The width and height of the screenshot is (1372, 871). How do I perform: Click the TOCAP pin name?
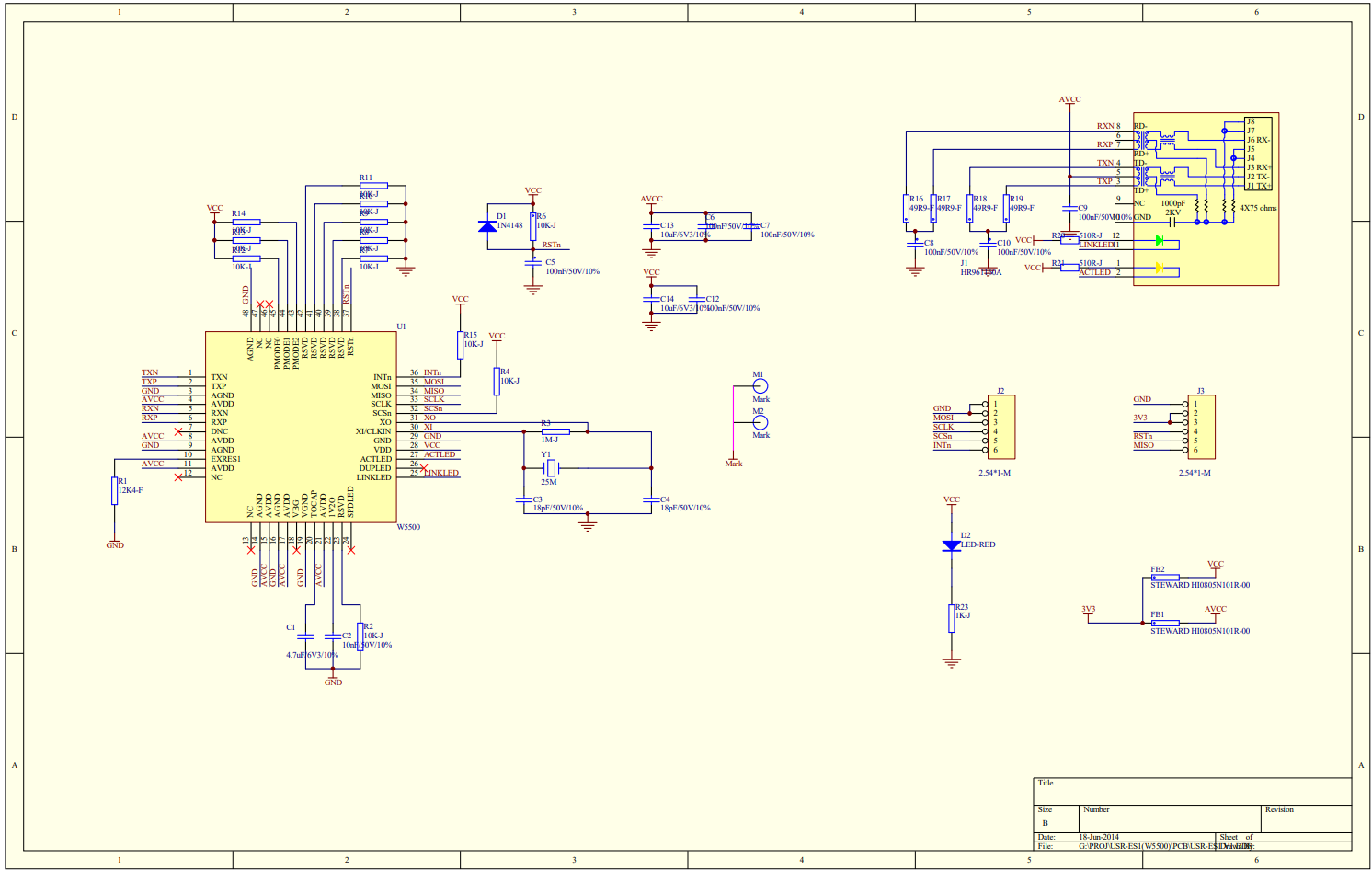click(314, 504)
